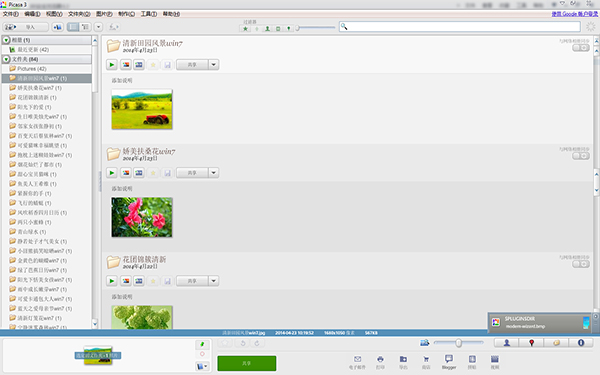Click the filter date range slider
Viewport: 600px width, 375px height.
tap(315, 28)
